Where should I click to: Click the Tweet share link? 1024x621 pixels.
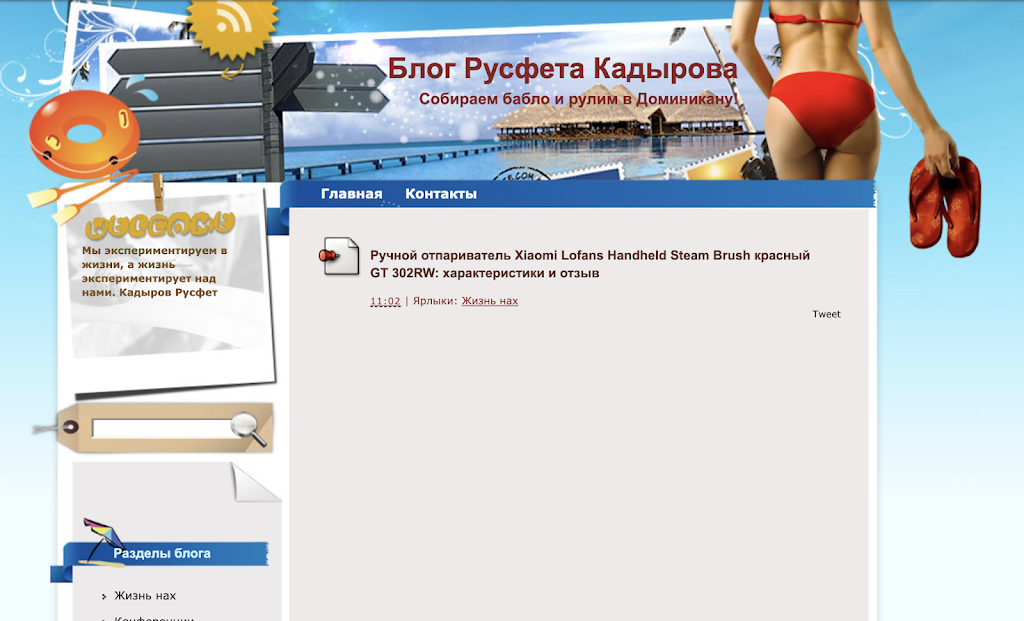pyautogui.click(x=826, y=314)
